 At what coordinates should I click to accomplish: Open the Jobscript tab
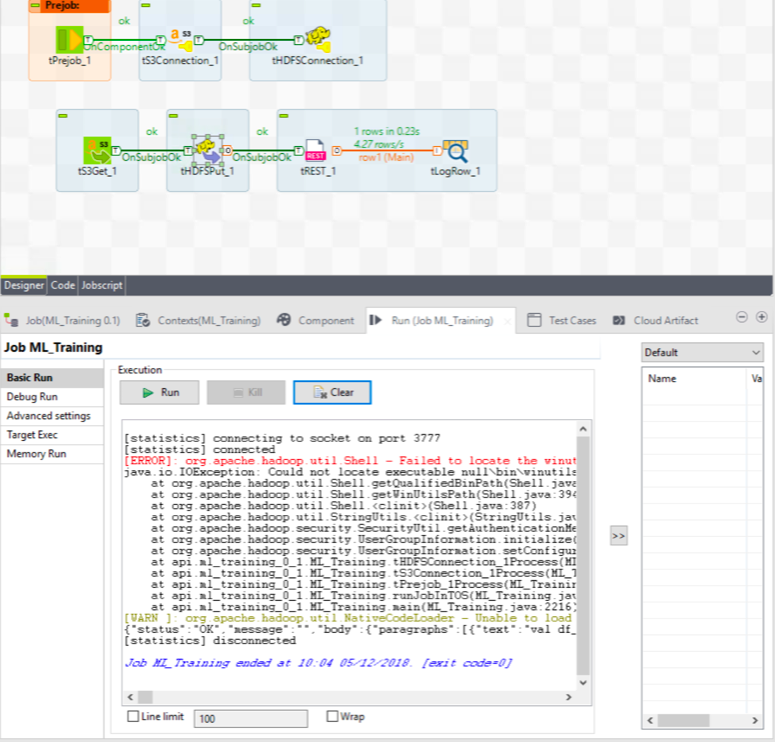101,286
